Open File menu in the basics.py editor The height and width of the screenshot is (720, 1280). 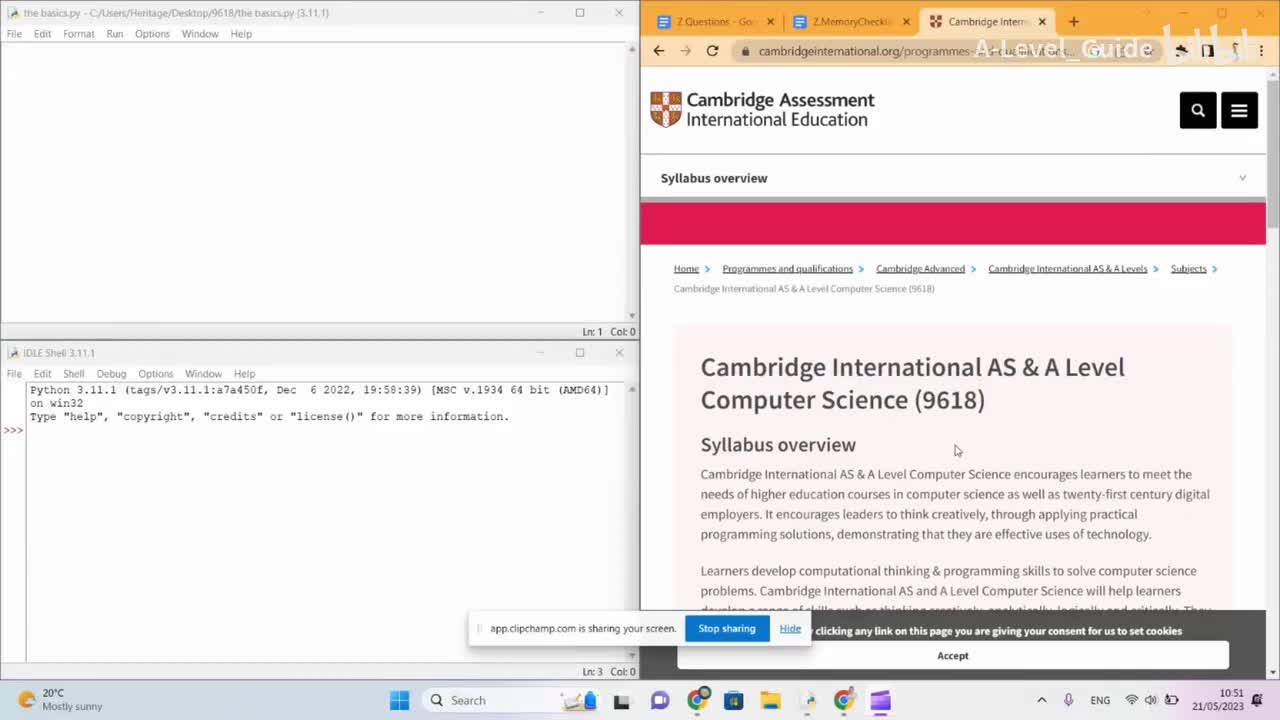(x=14, y=34)
